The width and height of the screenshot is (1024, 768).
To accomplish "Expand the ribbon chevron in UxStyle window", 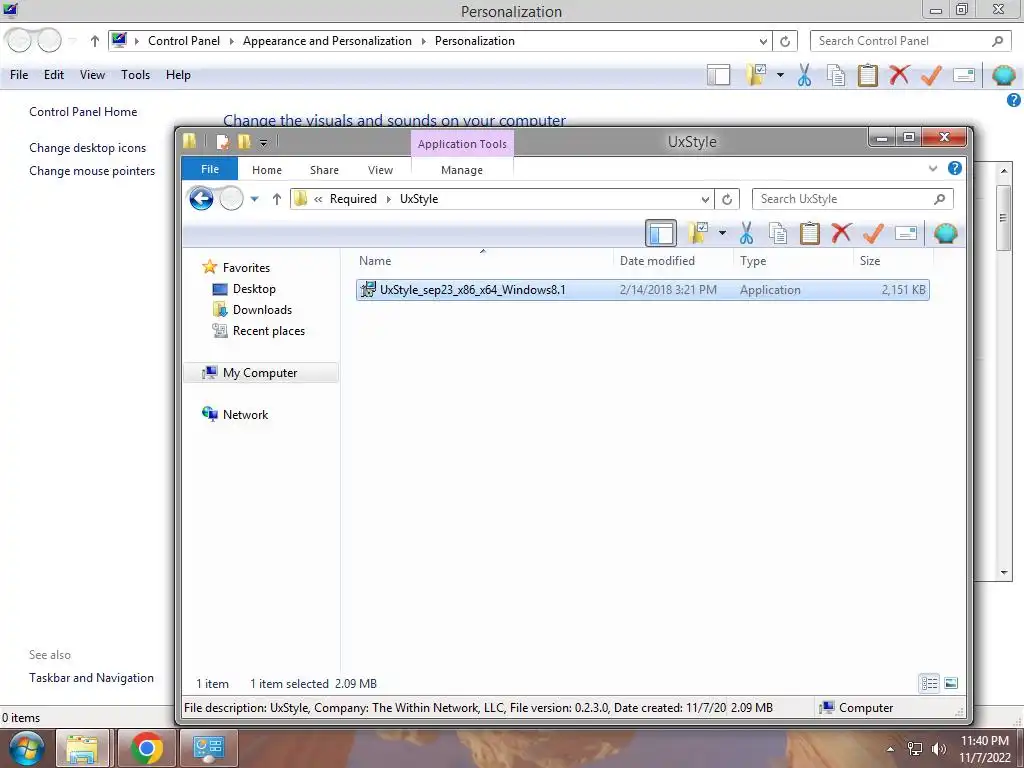I will click(933, 168).
